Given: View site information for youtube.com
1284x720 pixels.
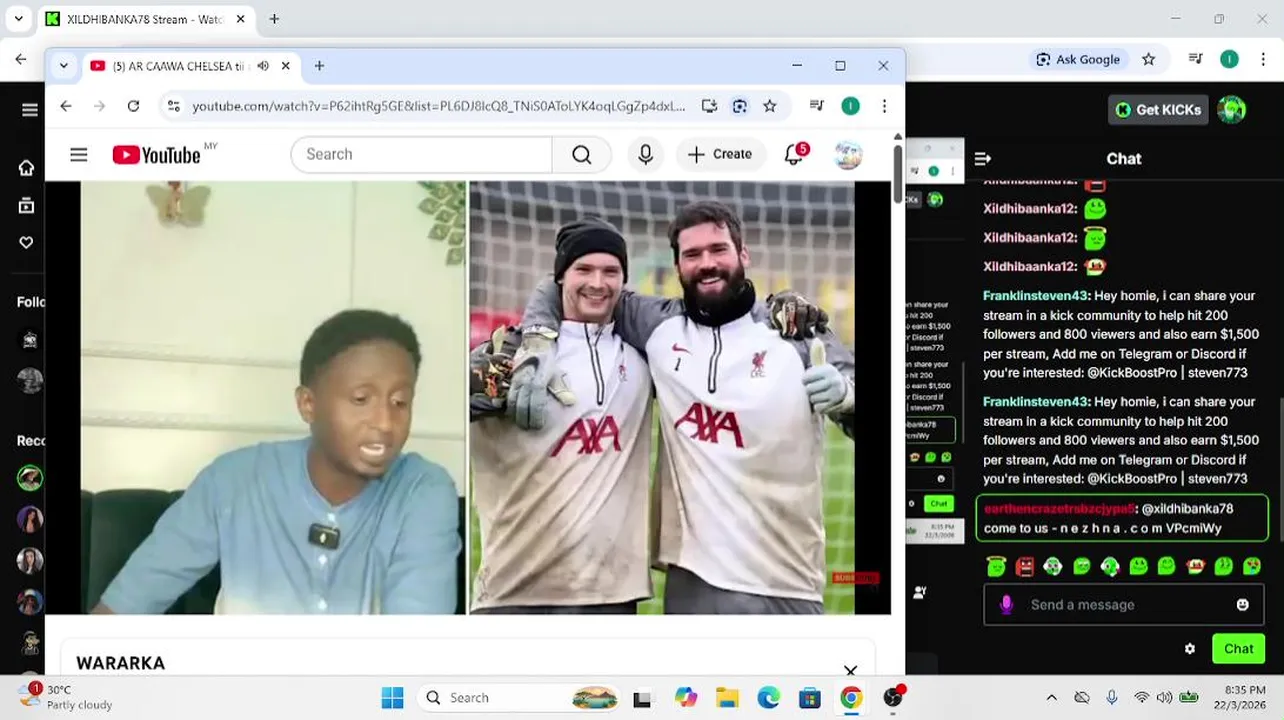Looking at the screenshot, I should (173, 106).
